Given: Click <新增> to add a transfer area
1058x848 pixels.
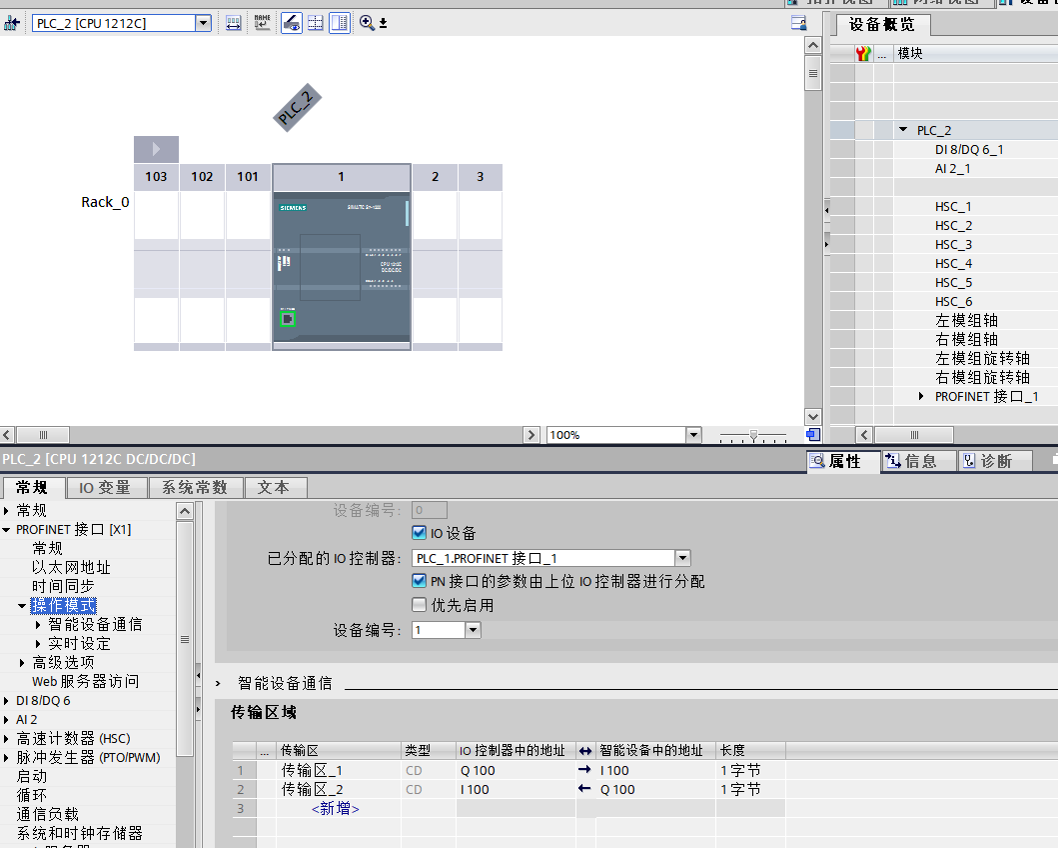Looking at the screenshot, I should coord(335,808).
